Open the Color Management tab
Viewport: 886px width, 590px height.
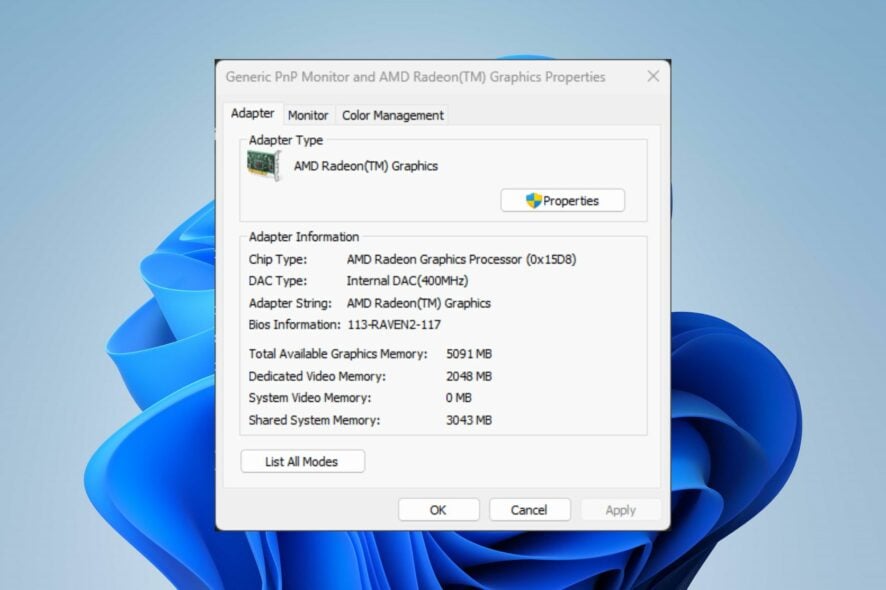point(393,115)
